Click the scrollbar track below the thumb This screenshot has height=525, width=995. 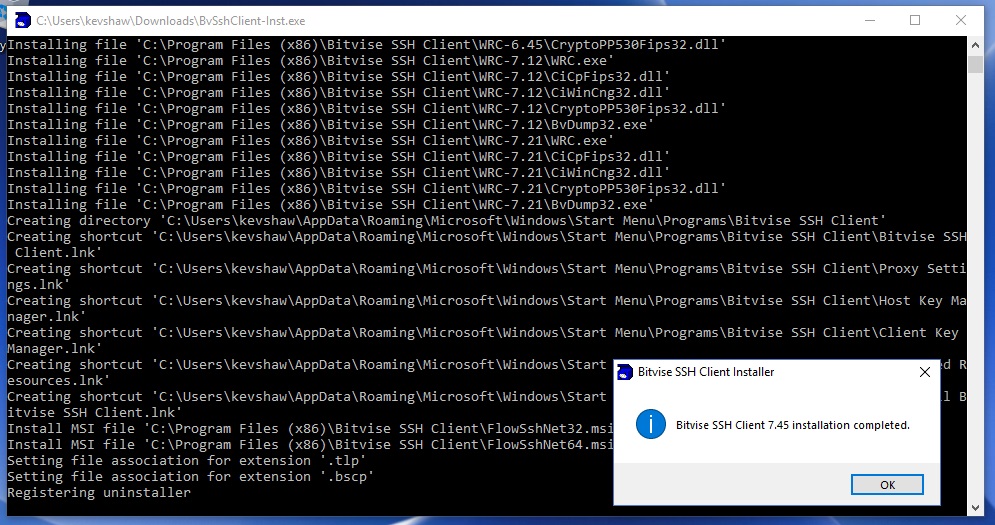coord(975,300)
